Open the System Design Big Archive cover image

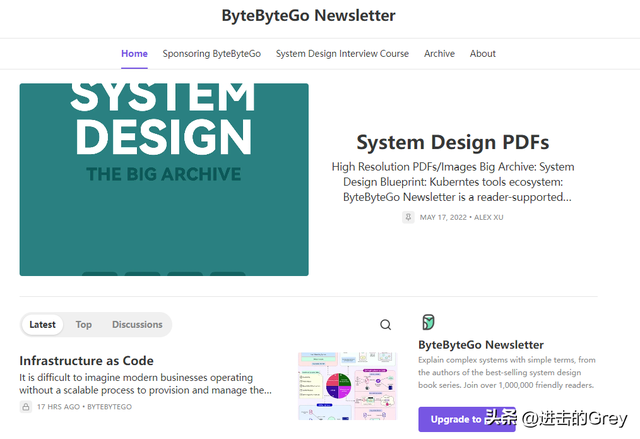(x=164, y=180)
